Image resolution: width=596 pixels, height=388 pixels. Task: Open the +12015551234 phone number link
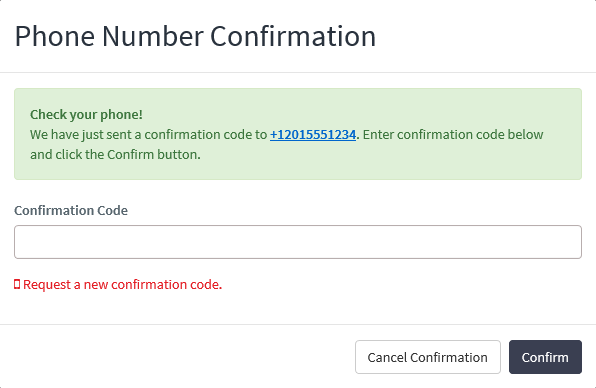click(x=313, y=135)
